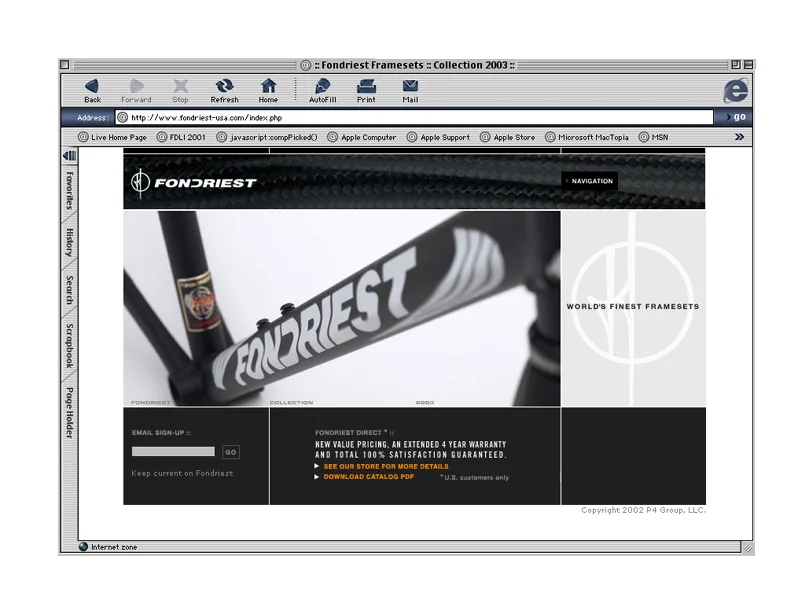This screenshot has width=800, height=600.
Task: Follow See Our Store For More Details
Action: coord(386,466)
